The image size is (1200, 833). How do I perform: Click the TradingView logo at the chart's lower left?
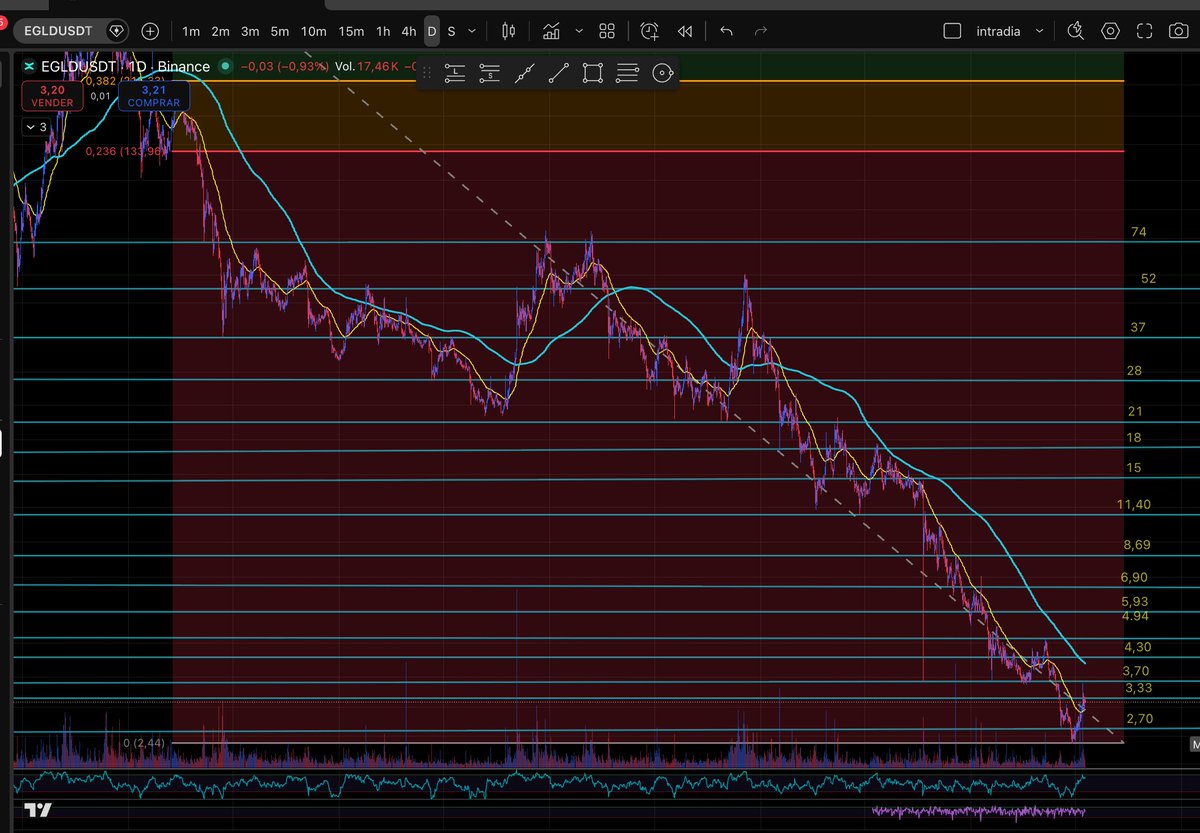coord(38,809)
